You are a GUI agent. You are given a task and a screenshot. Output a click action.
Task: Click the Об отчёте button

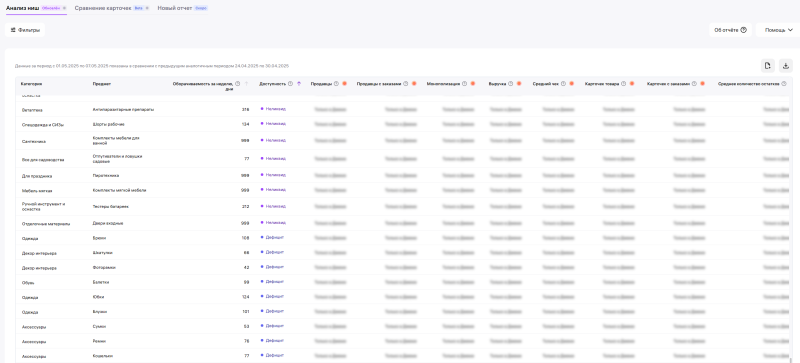point(730,30)
